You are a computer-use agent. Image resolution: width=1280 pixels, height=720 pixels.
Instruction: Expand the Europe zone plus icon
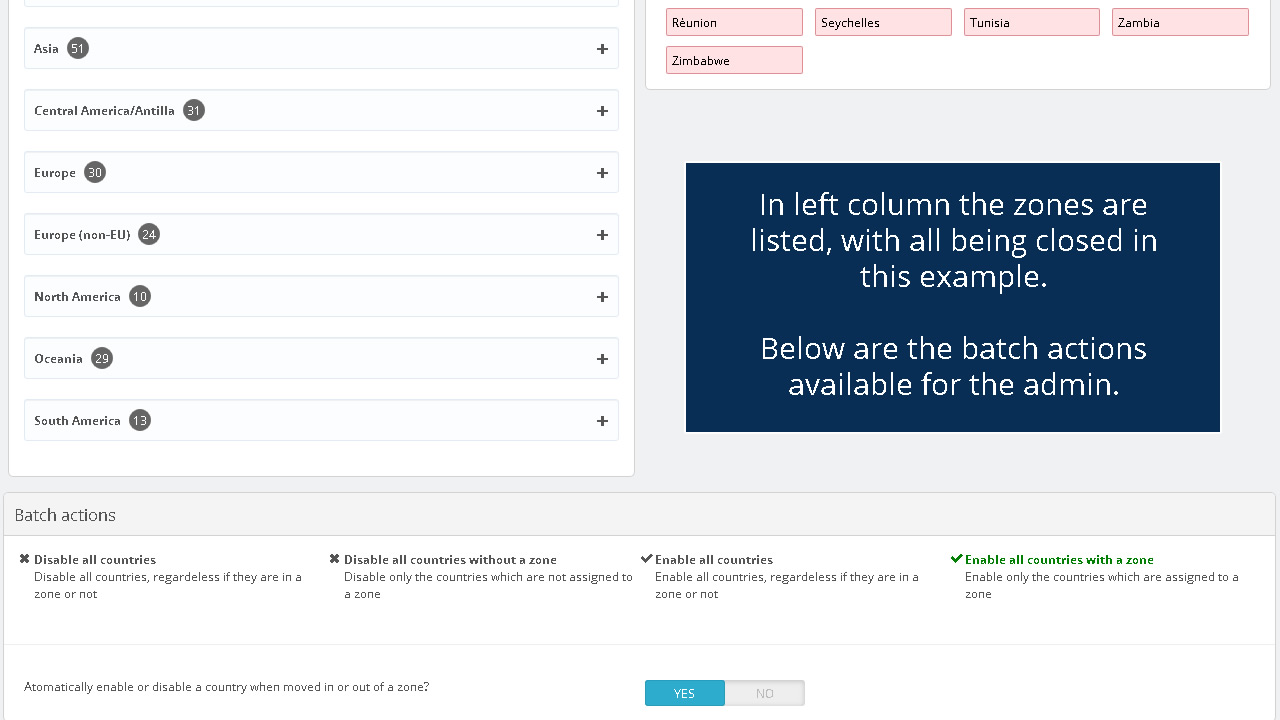point(602,173)
